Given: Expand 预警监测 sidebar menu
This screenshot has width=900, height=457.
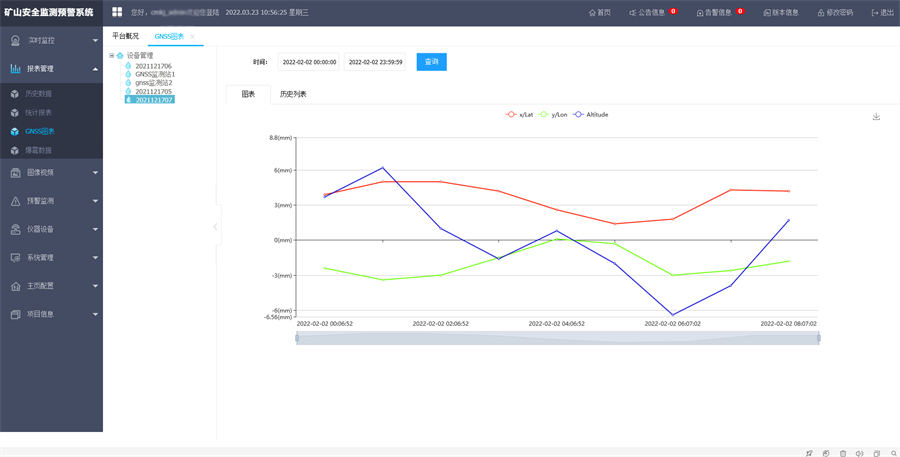Looking at the screenshot, I should coord(51,201).
